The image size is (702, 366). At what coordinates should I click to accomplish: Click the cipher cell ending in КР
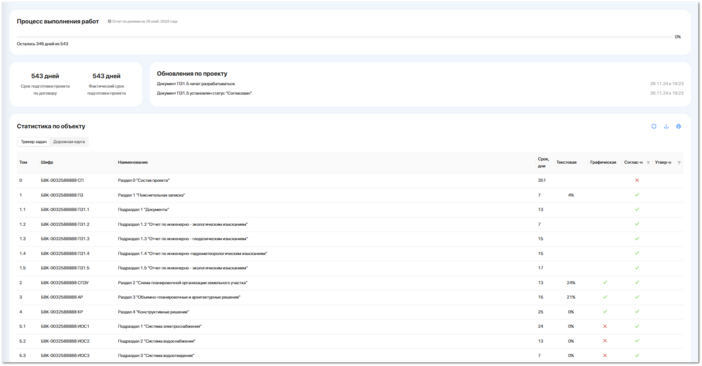point(62,312)
